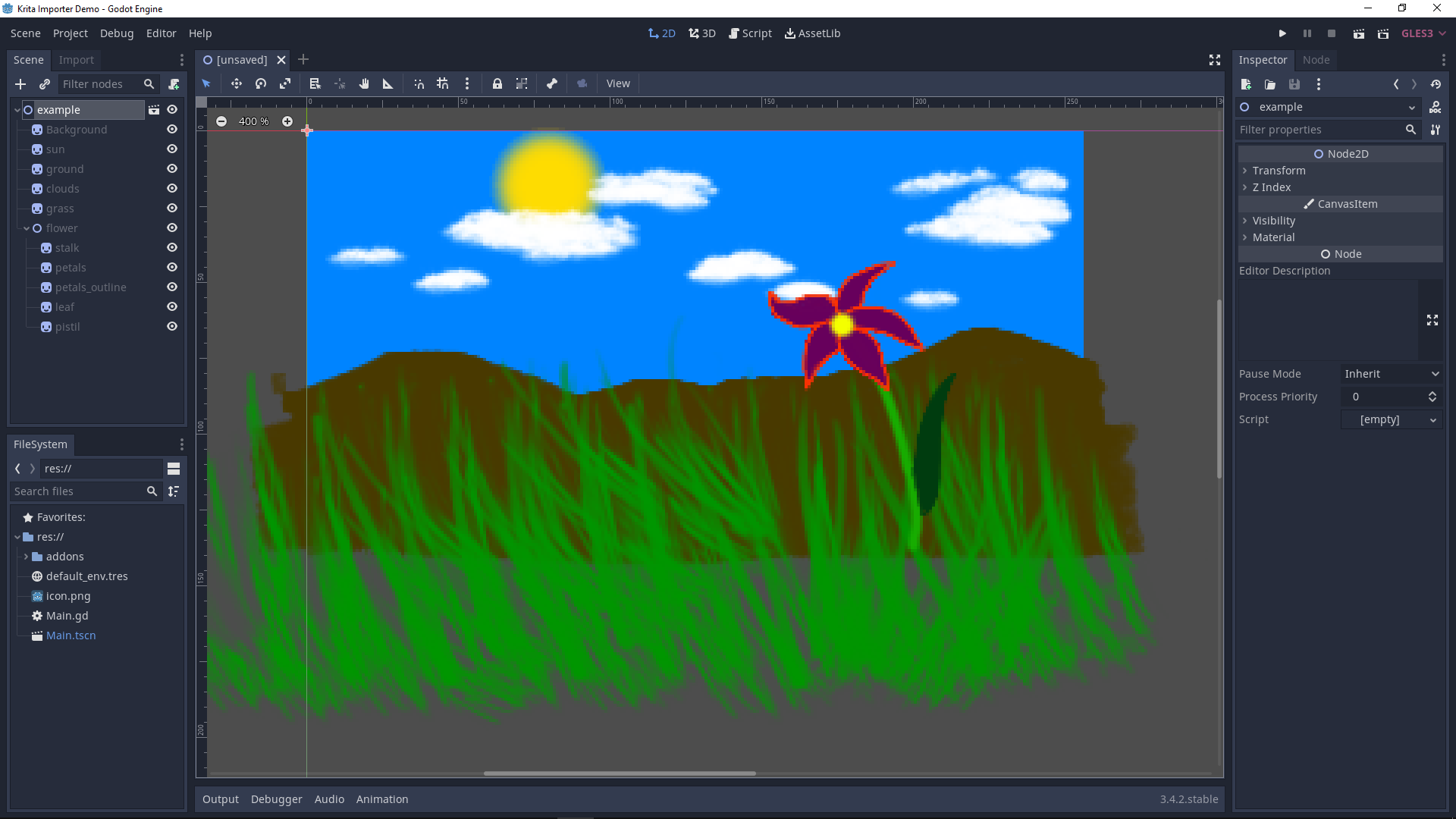Screen dimensions: 1456x819
Task: Lock the selected node in place
Action: pos(497,83)
